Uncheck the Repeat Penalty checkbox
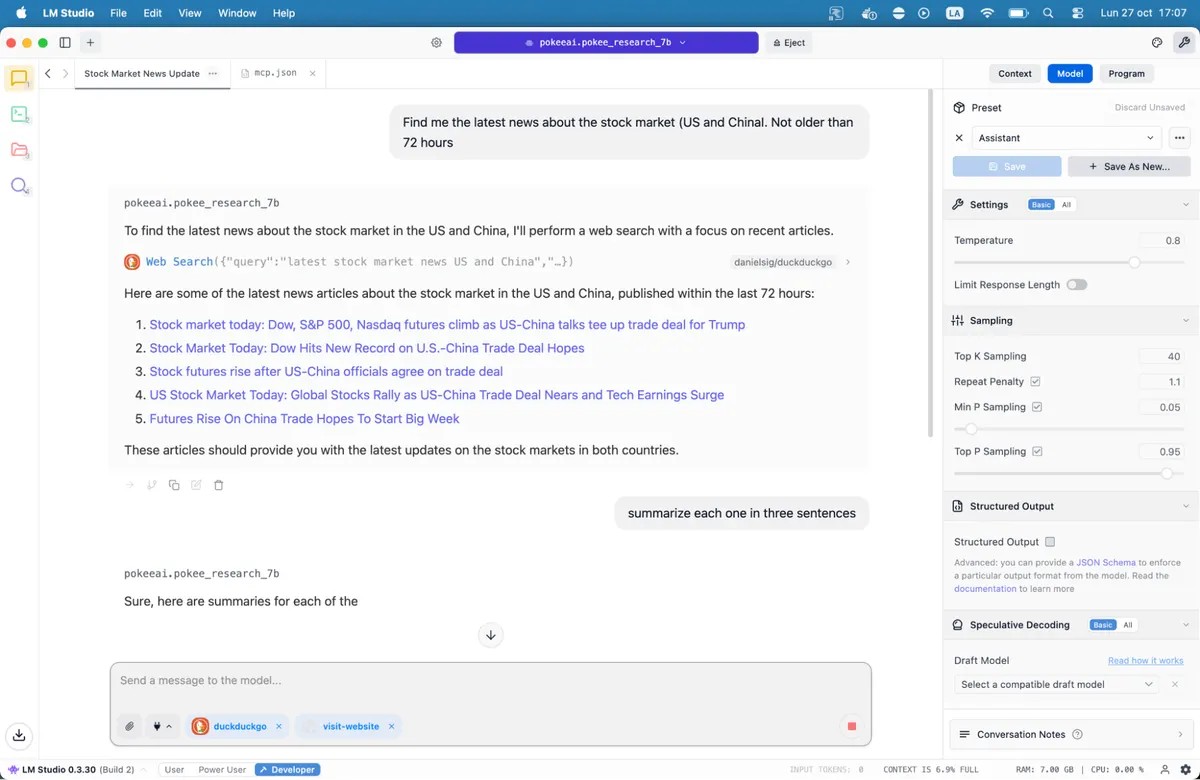The height and width of the screenshot is (780, 1200). point(1035,382)
